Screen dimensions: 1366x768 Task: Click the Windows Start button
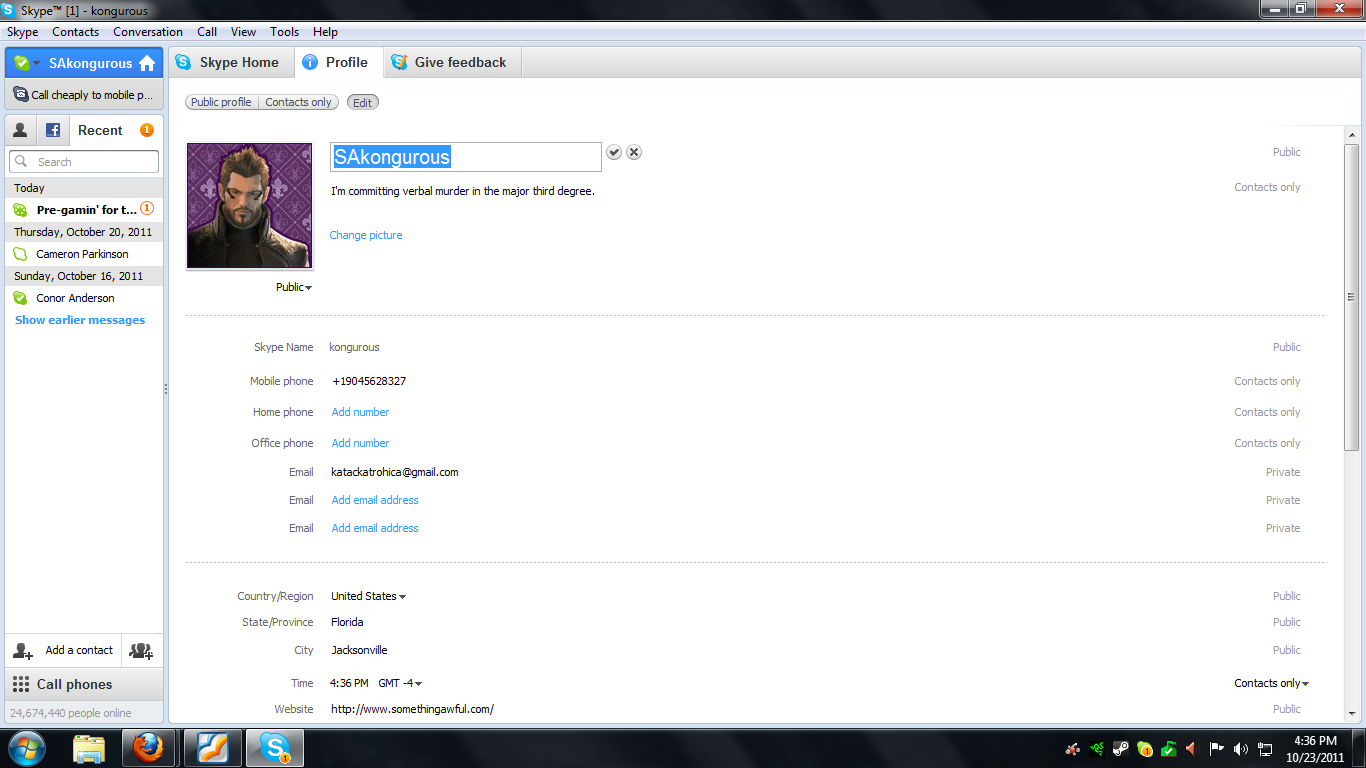[x=27, y=748]
